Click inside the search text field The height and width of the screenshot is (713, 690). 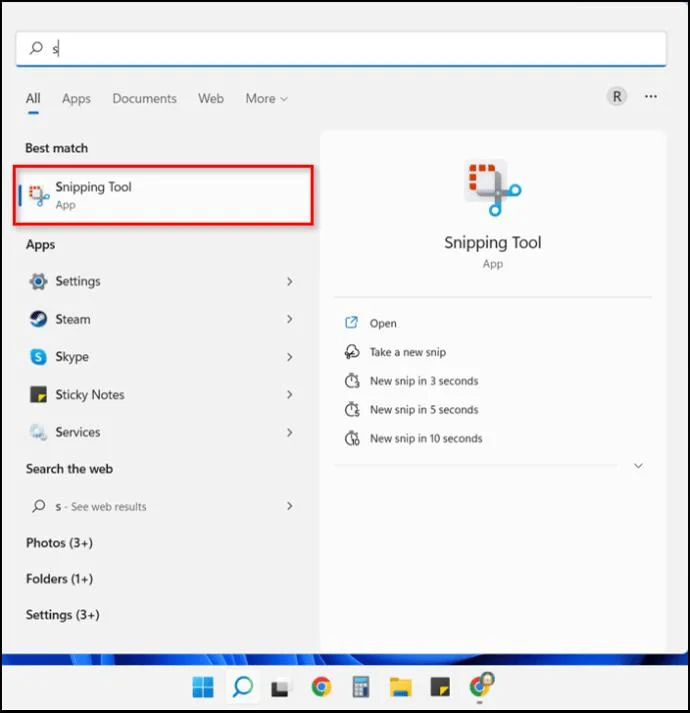pos(341,48)
